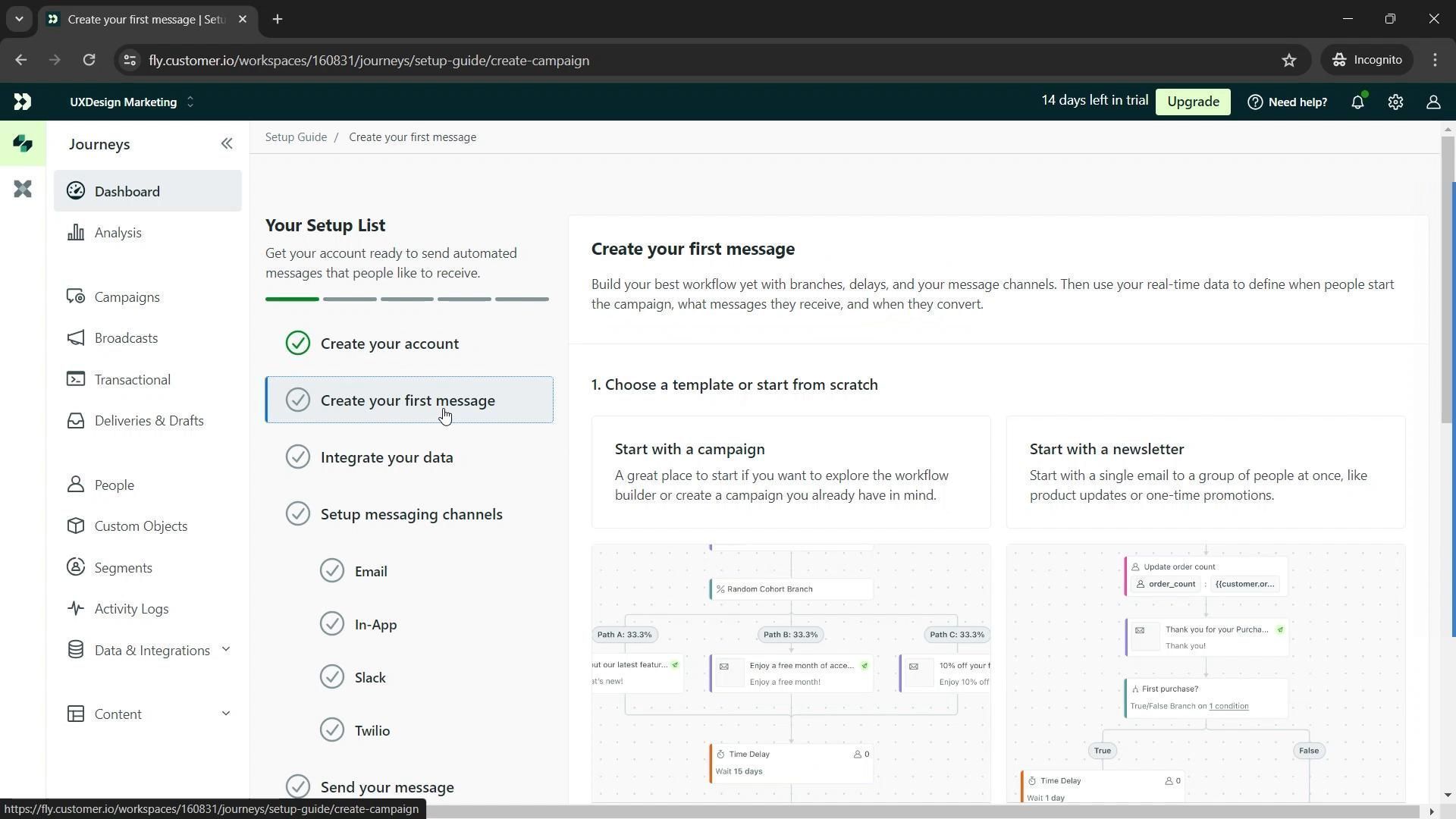Click the Segments icon in sidebar
The height and width of the screenshot is (819, 1456).
pyautogui.click(x=76, y=567)
